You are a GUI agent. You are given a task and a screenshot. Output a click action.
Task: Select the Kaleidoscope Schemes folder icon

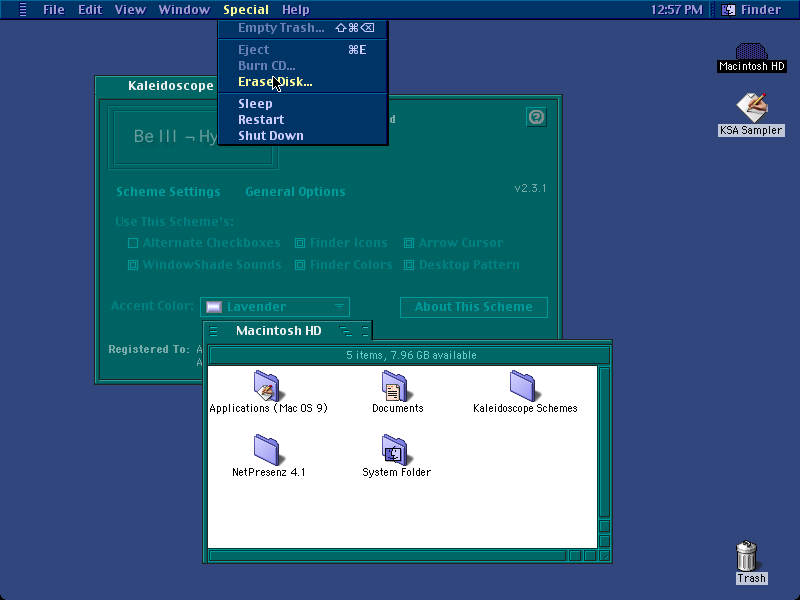tap(522, 385)
